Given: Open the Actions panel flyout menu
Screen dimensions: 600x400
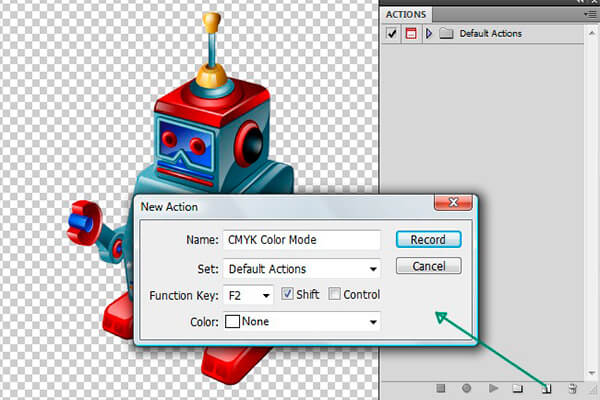Looking at the screenshot, I should pyautogui.click(x=591, y=14).
